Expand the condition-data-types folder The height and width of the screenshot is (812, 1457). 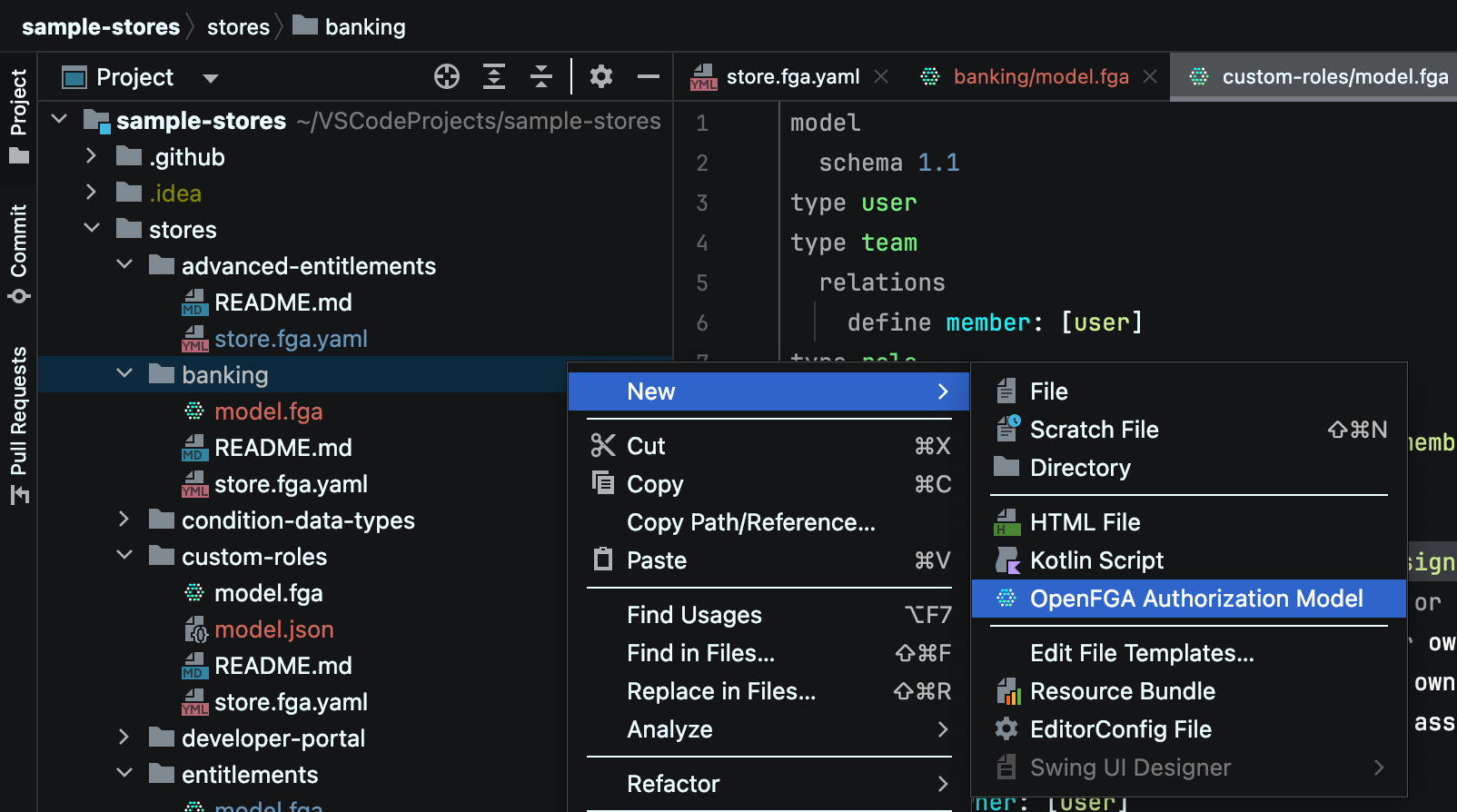click(124, 519)
